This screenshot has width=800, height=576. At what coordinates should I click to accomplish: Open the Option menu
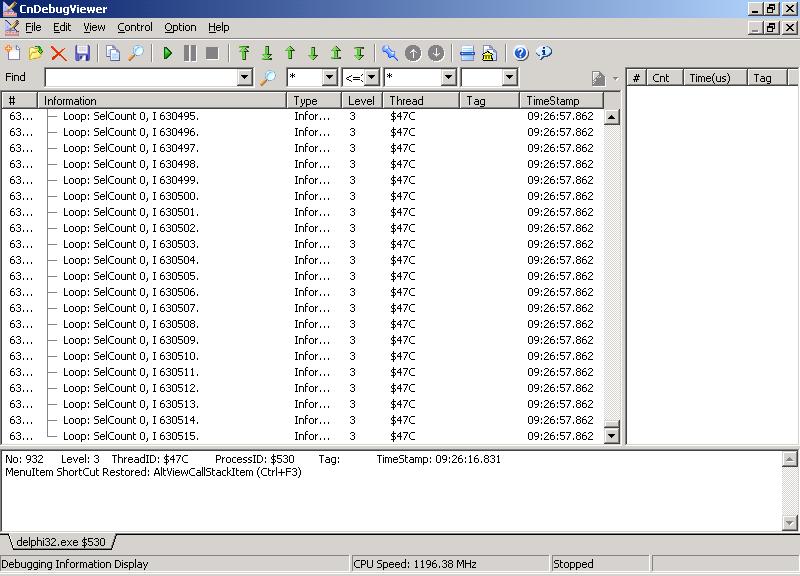click(180, 27)
